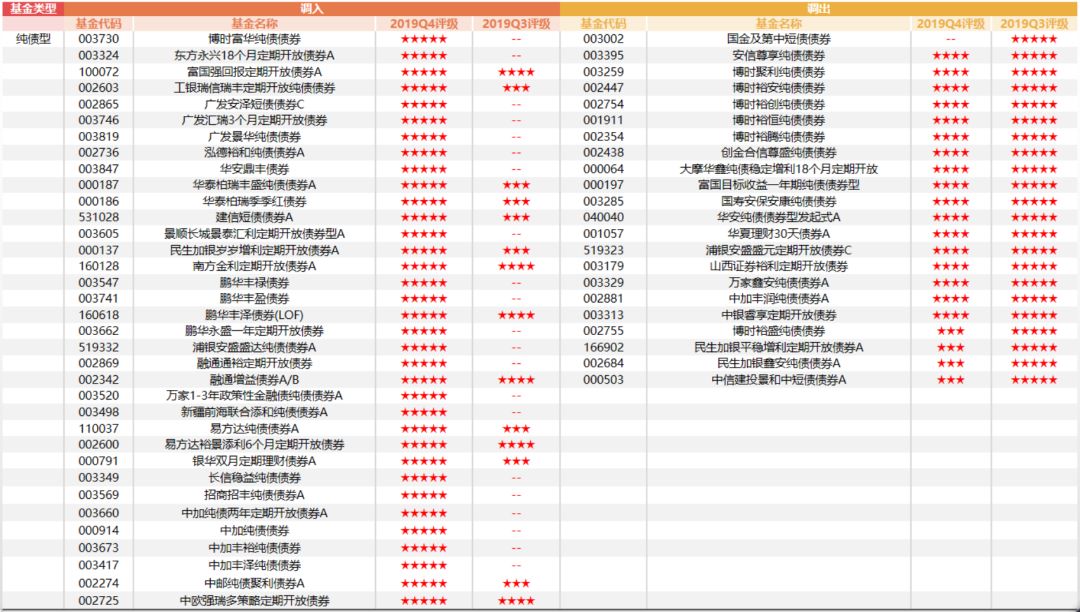Screen dimensions: 1080x612
Task: Select fund code 003259
Action: pyautogui.click(x=603, y=72)
